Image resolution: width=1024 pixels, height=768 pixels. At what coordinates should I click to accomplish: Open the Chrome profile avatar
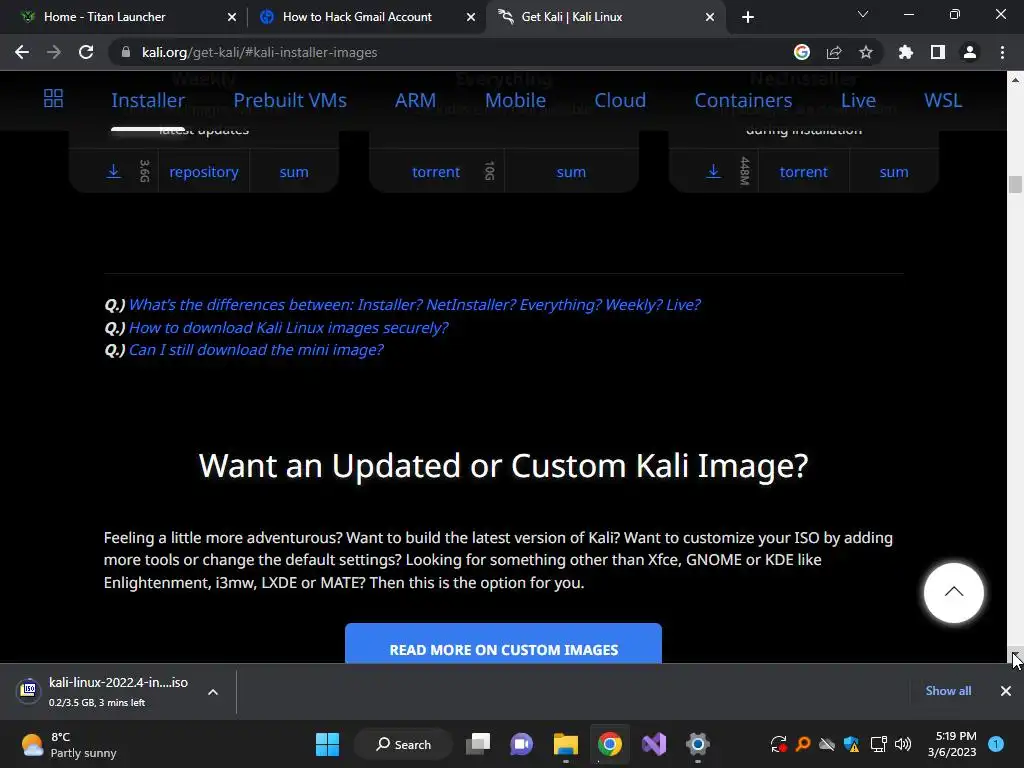coord(970,52)
